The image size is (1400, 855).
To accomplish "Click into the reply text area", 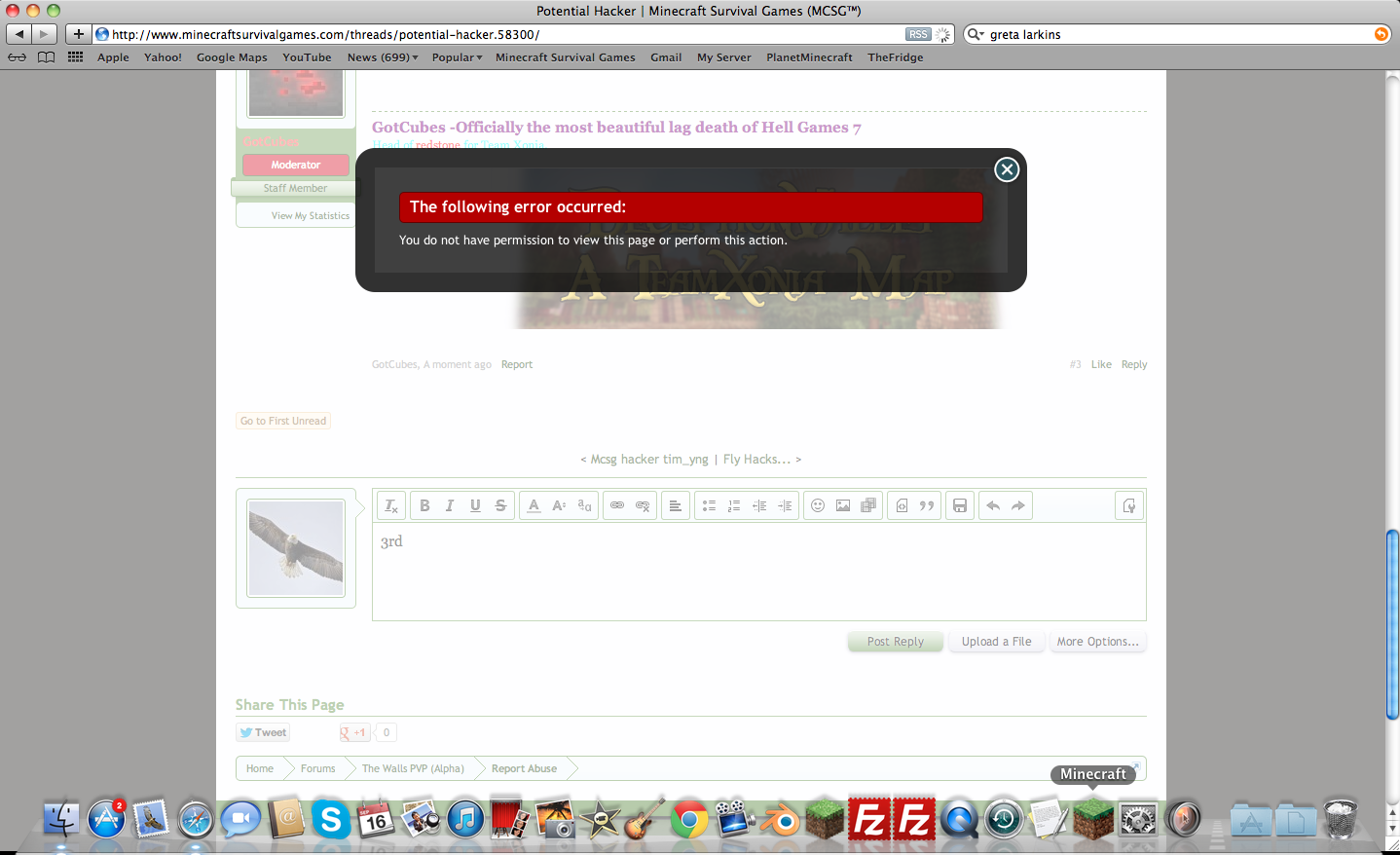I will (759, 572).
